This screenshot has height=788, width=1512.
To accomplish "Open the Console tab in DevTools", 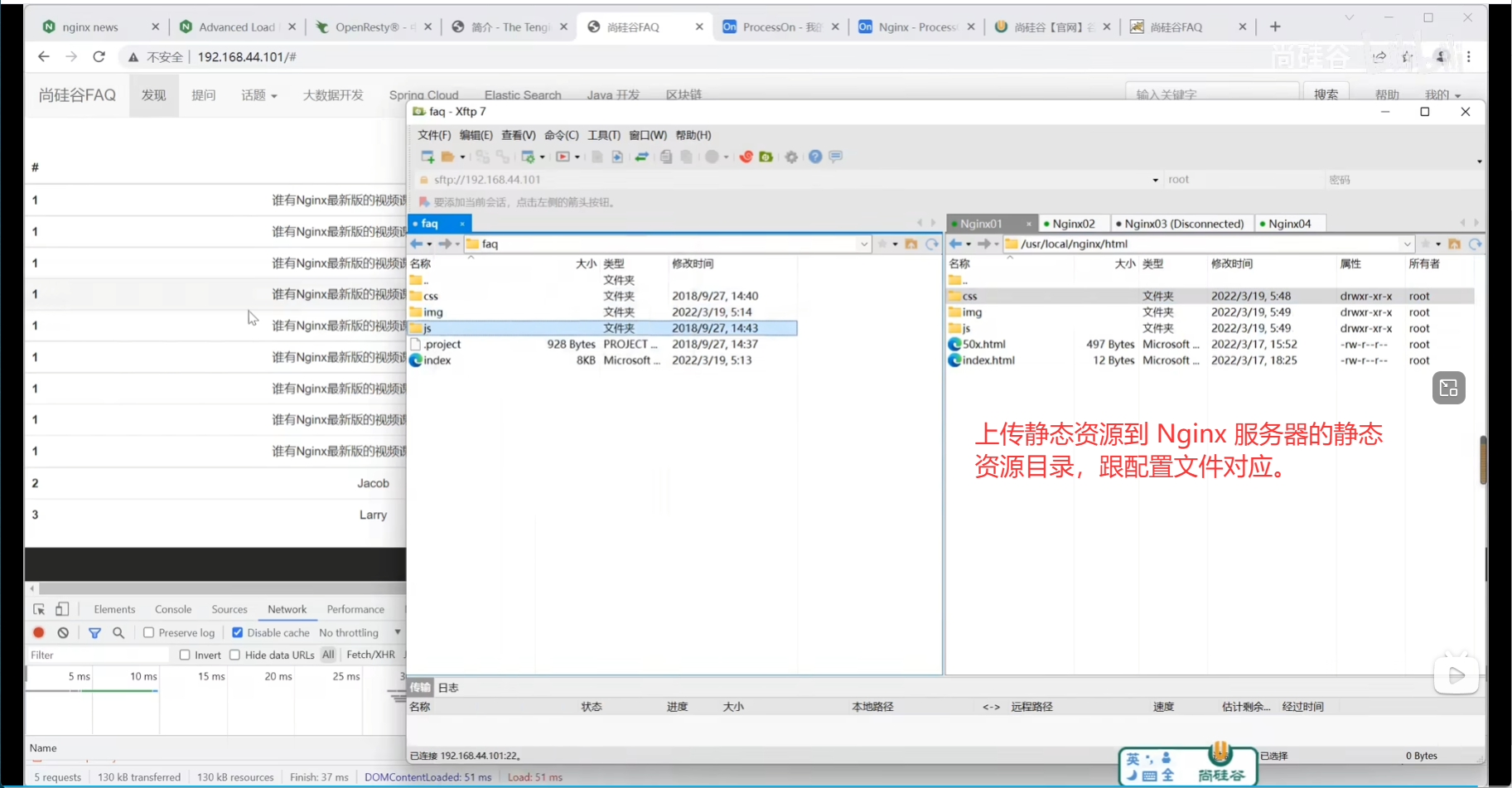I will click(173, 609).
